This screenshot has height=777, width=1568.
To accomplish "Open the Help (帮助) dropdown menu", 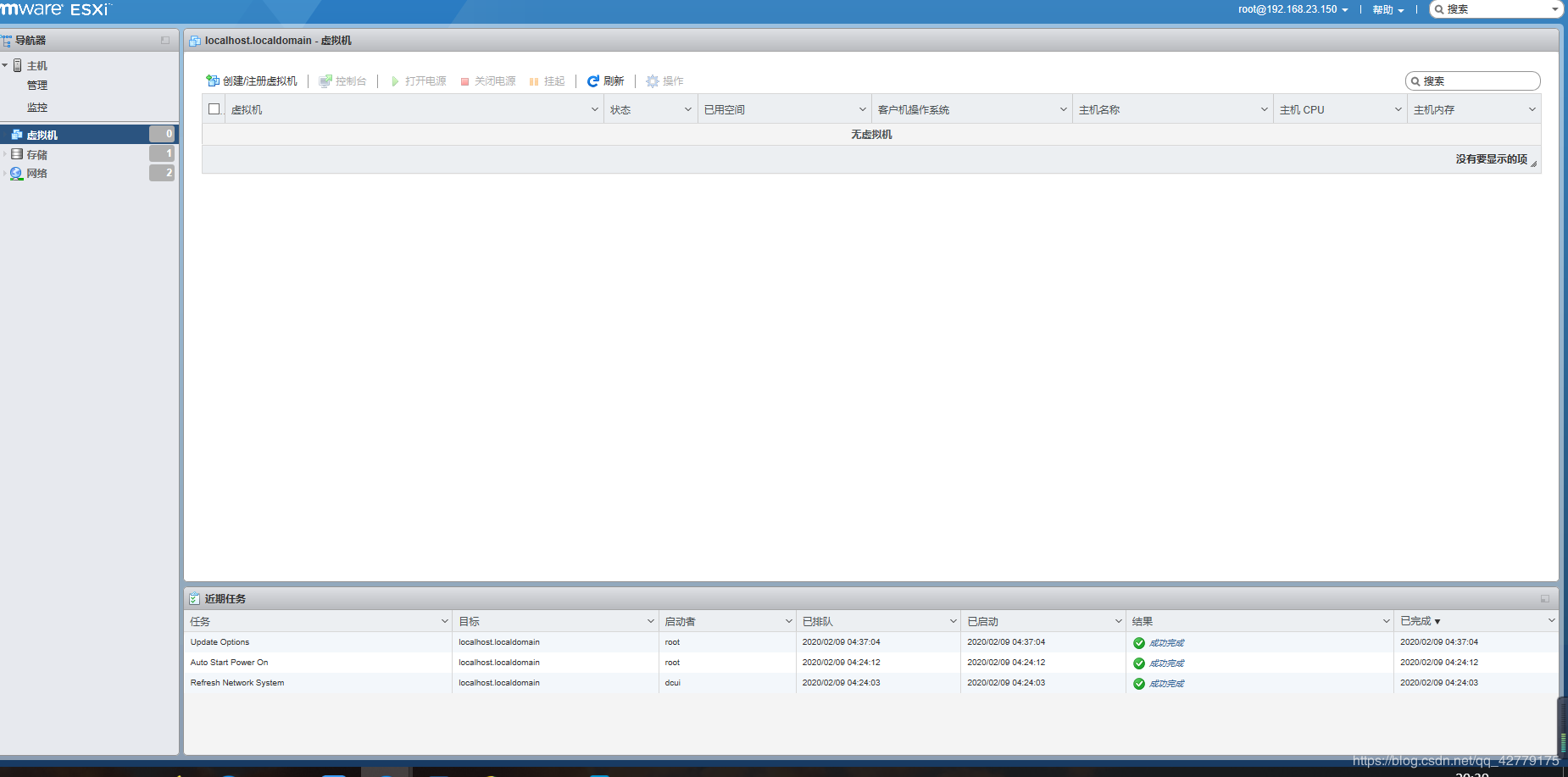I will pos(1388,10).
